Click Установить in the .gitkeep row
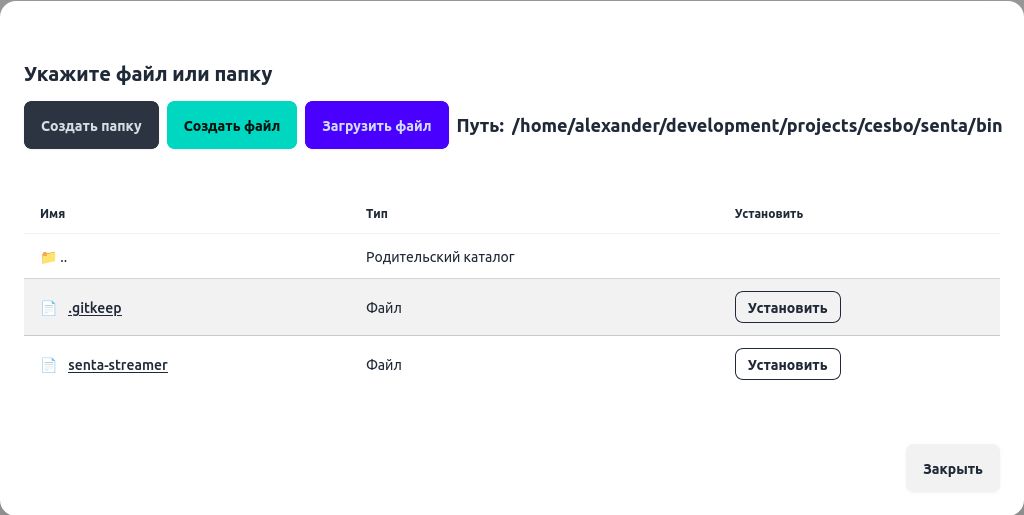Screen dimensions: 1024x515 tap(787, 307)
